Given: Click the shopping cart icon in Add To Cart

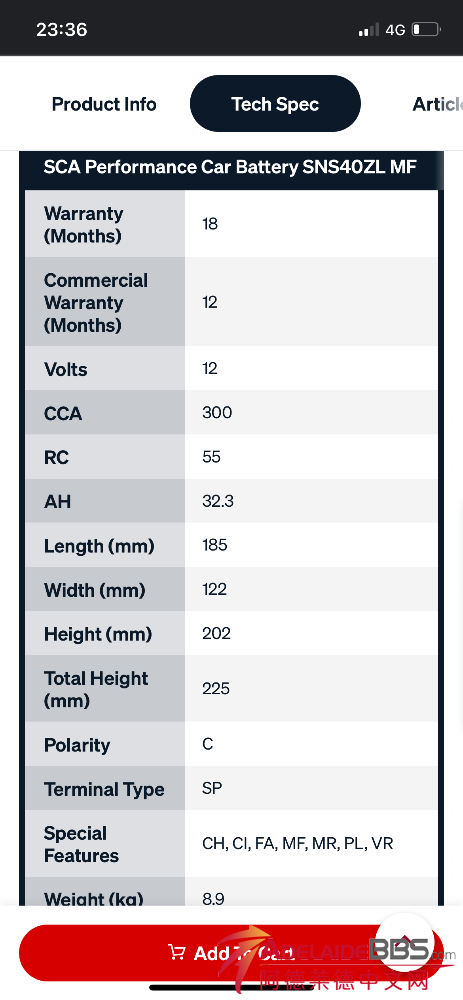Looking at the screenshot, I should tap(177, 952).
